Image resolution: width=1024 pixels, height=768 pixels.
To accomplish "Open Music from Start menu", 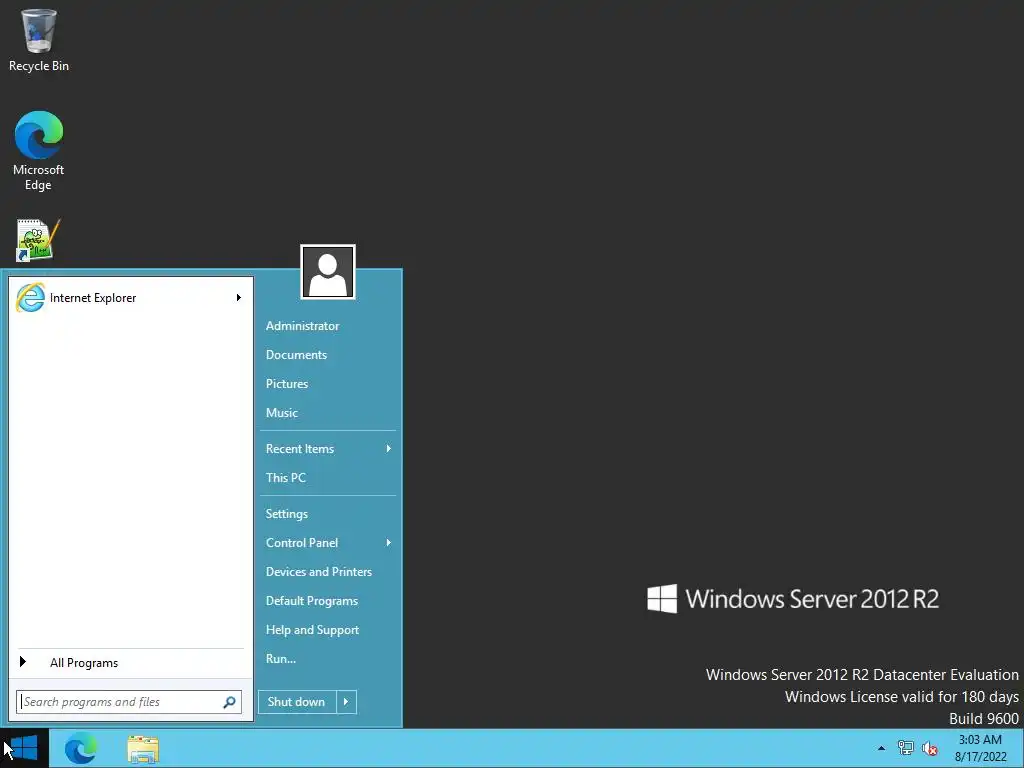I will pyautogui.click(x=281, y=413).
